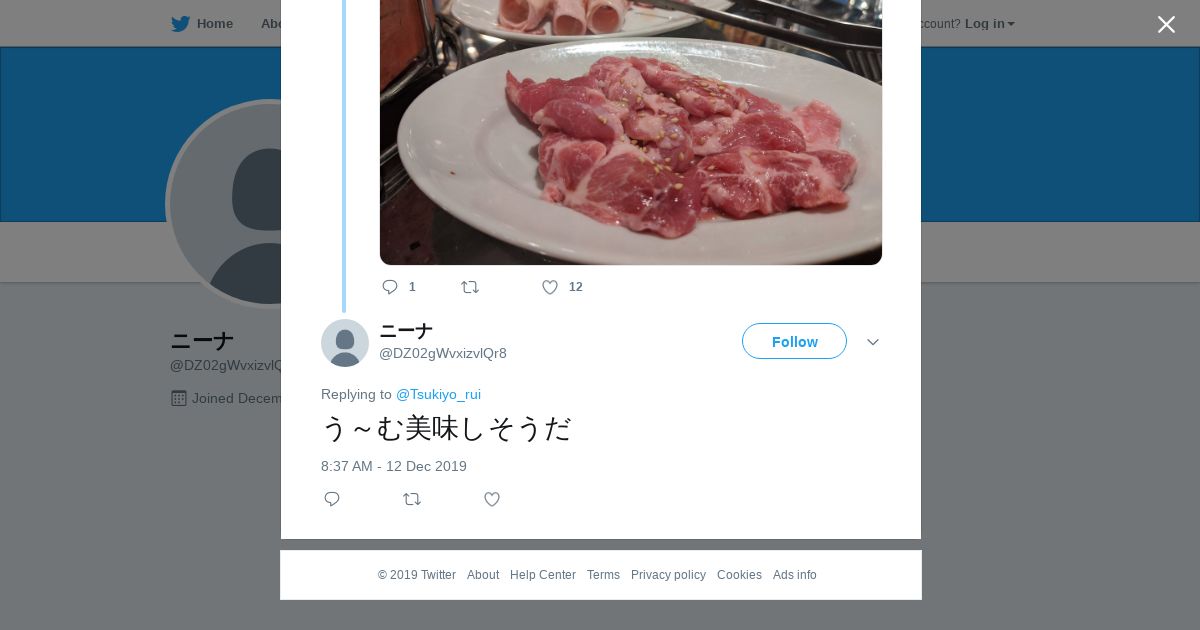Open ニーナ's small profile avatar
Image resolution: width=1200 pixels, height=630 pixels.
345,343
